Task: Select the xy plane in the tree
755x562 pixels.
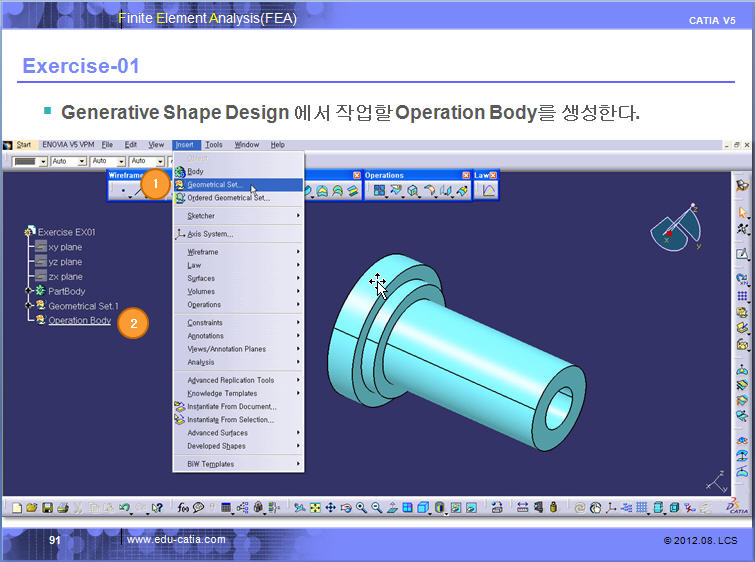Action: (x=65, y=246)
